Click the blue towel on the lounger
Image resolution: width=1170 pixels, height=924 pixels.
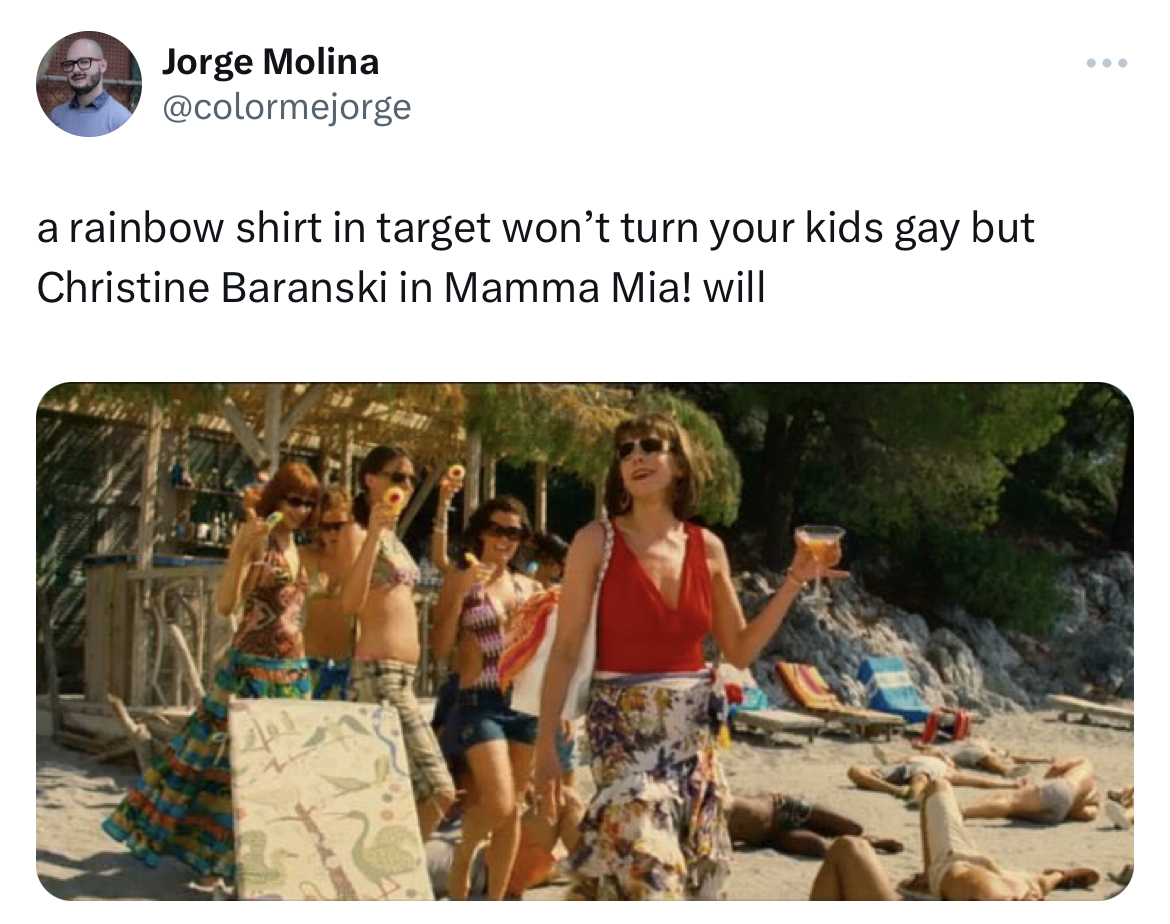coord(892,687)
